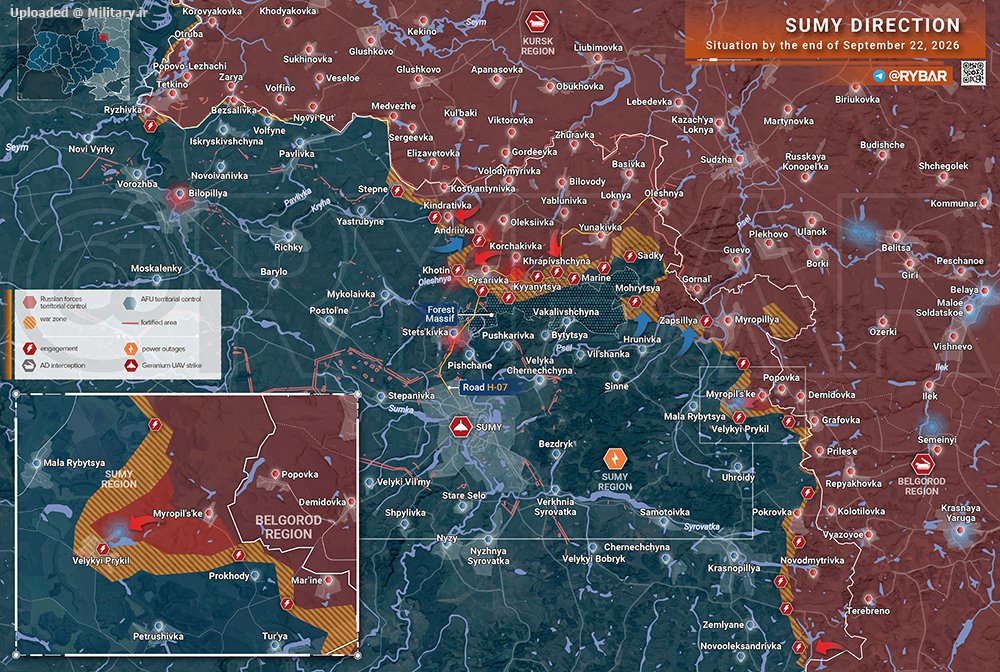Click the 'Forest Massif' callout label
The height and width of the screenshot is (672, 1000).
441,314
